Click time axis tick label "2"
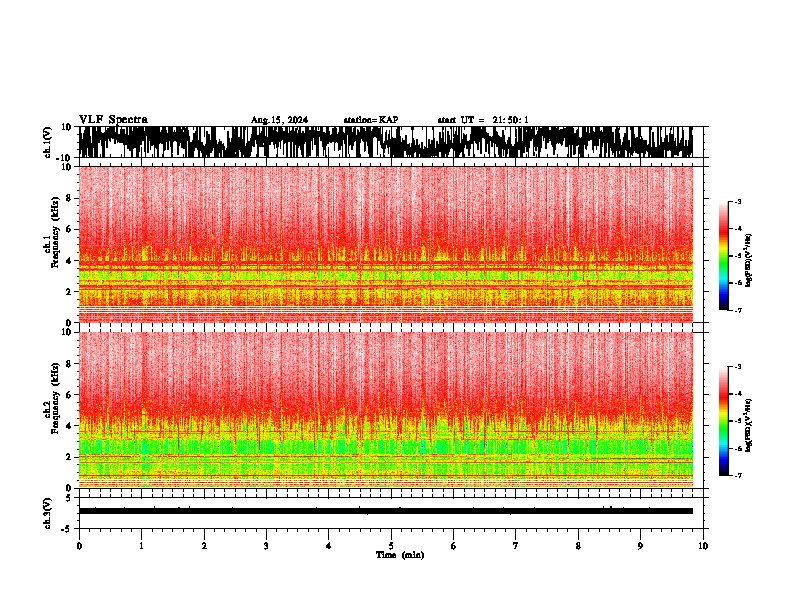 pos(204,546)
